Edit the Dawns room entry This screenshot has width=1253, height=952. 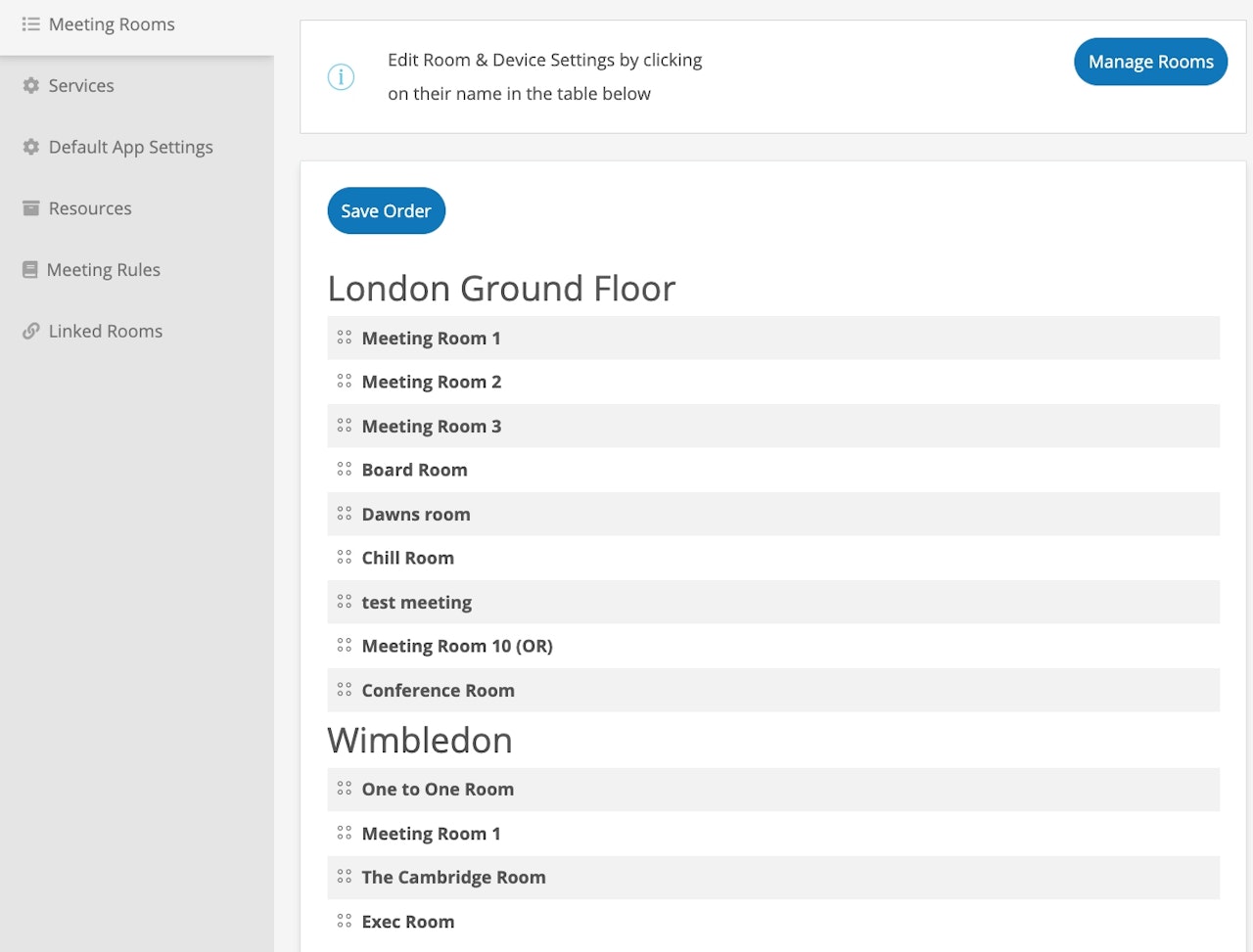tap(416, 515)
